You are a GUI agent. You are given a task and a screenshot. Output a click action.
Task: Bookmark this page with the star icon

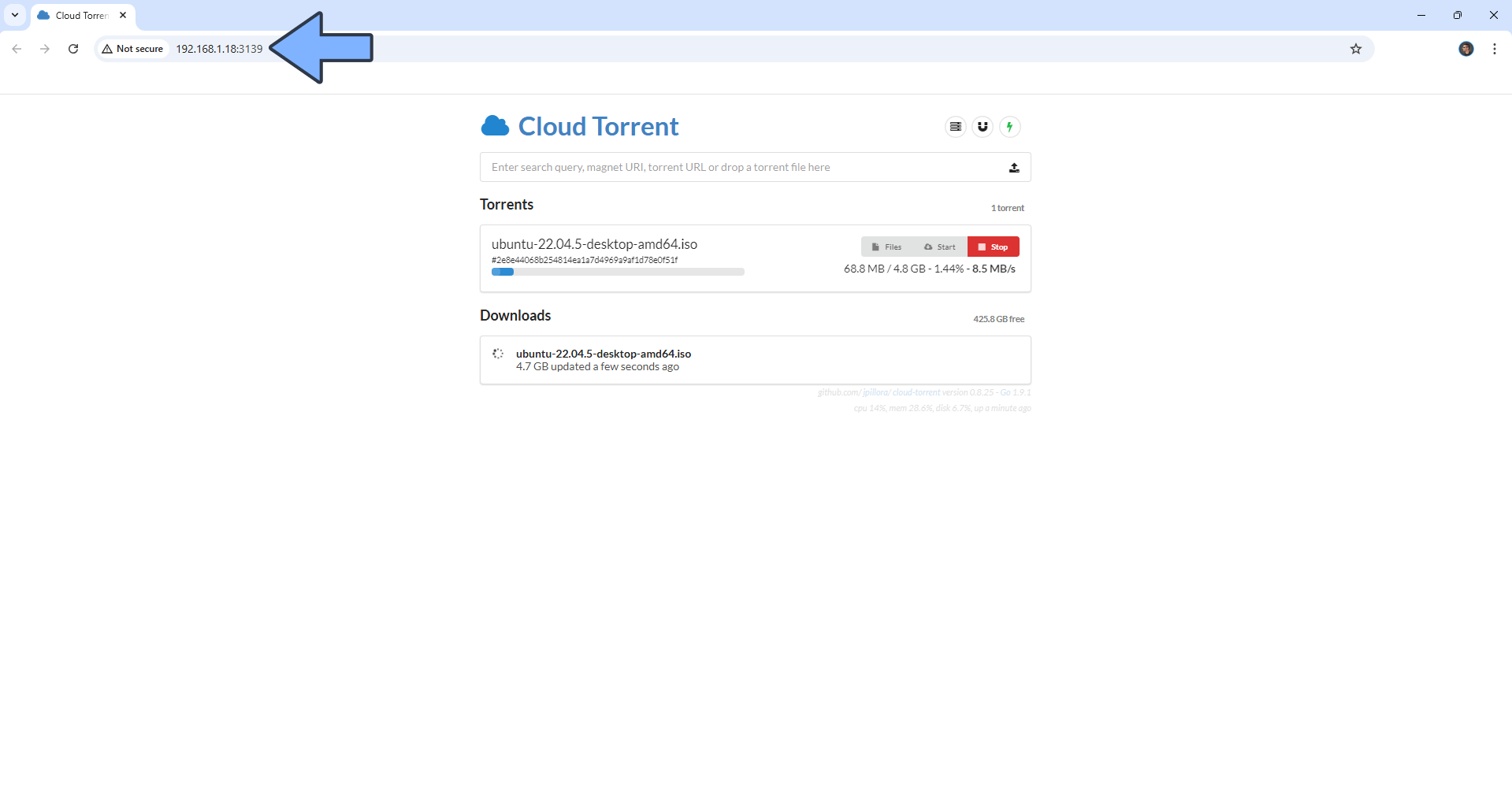1356,49
